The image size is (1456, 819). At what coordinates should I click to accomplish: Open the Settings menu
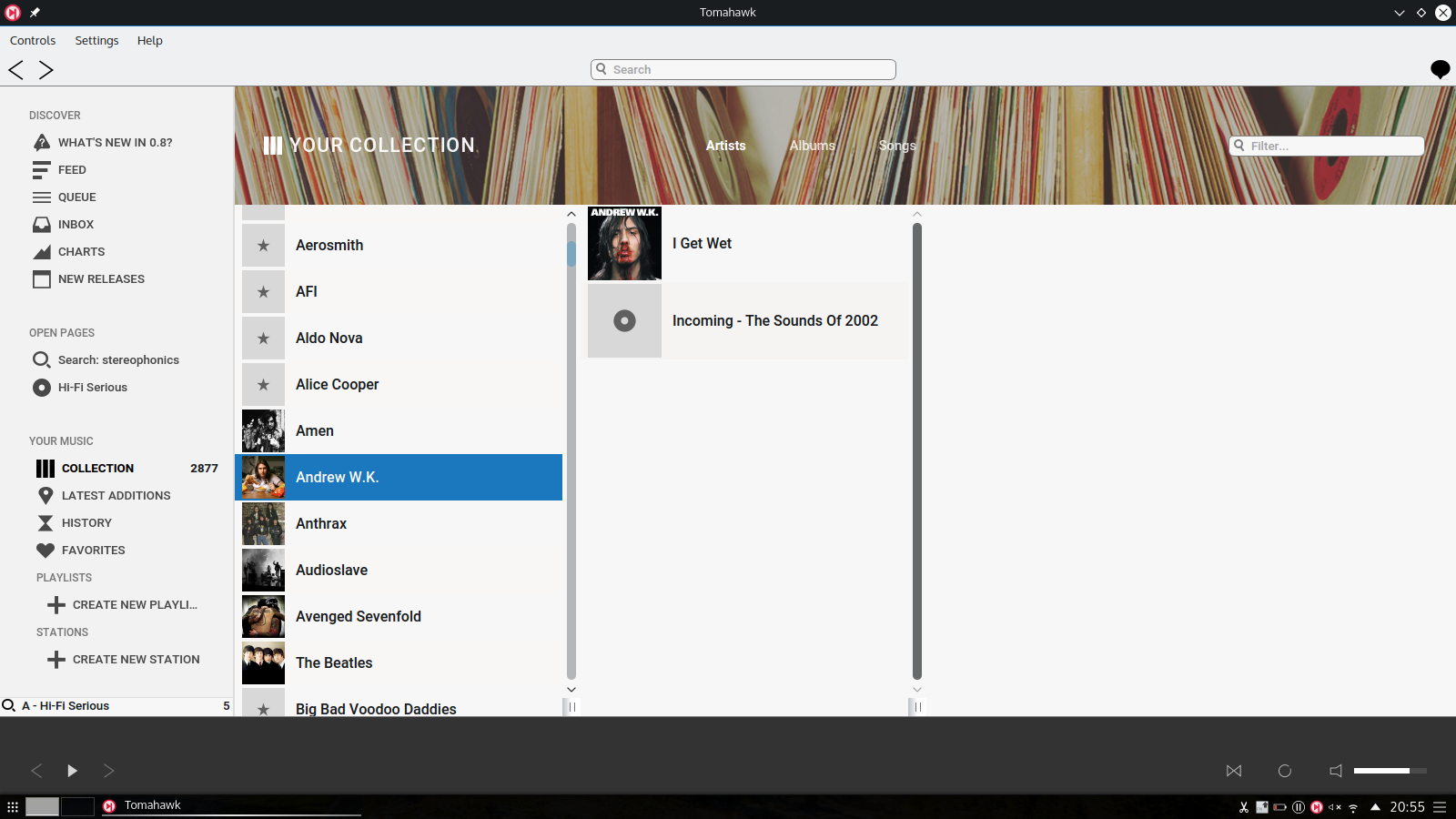tap(96, 41)
